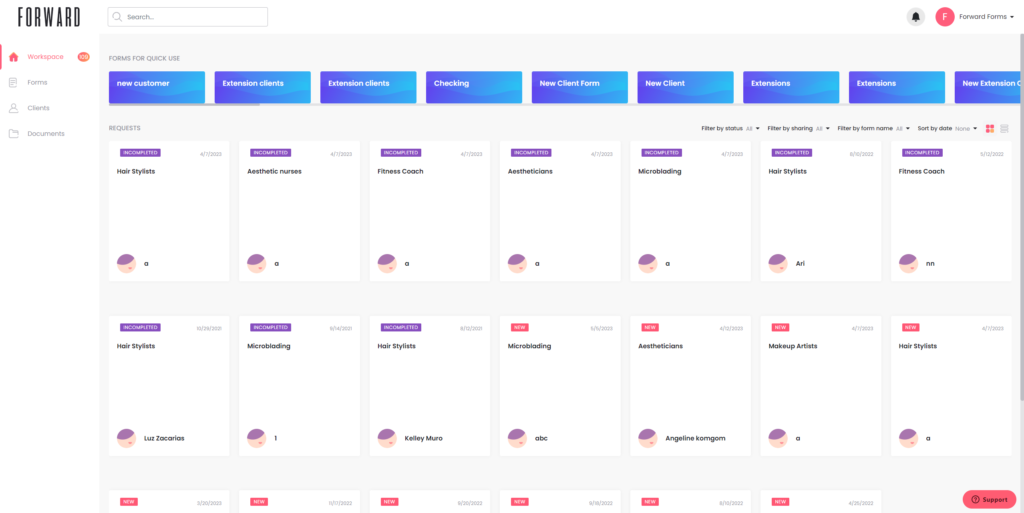Viewport: 1024px width, 513px height.
Task: Click the 109 badge next to Workspace
Action: coord(84,57)
